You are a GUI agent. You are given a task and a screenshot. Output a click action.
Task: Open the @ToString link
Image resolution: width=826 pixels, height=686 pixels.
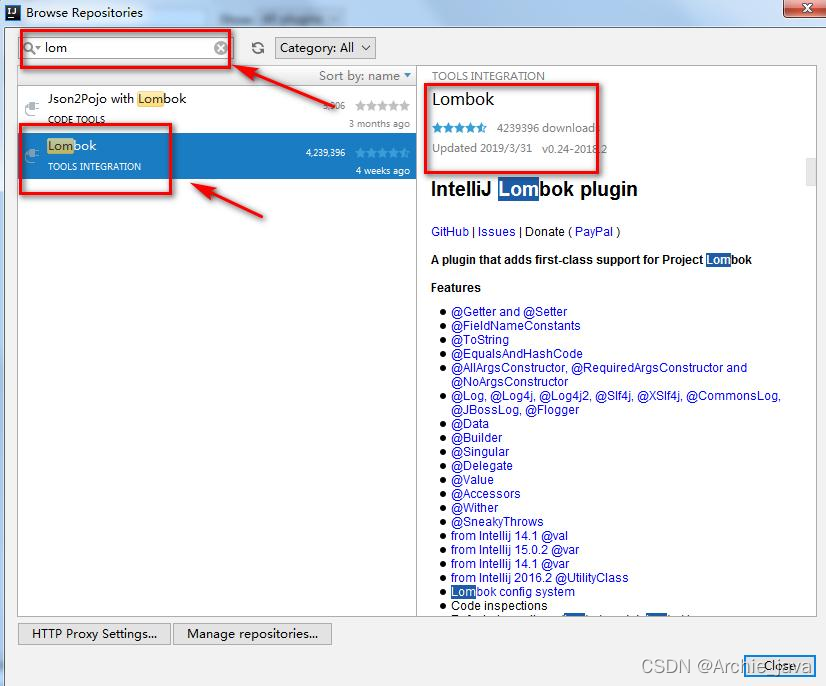pos(480,340)
